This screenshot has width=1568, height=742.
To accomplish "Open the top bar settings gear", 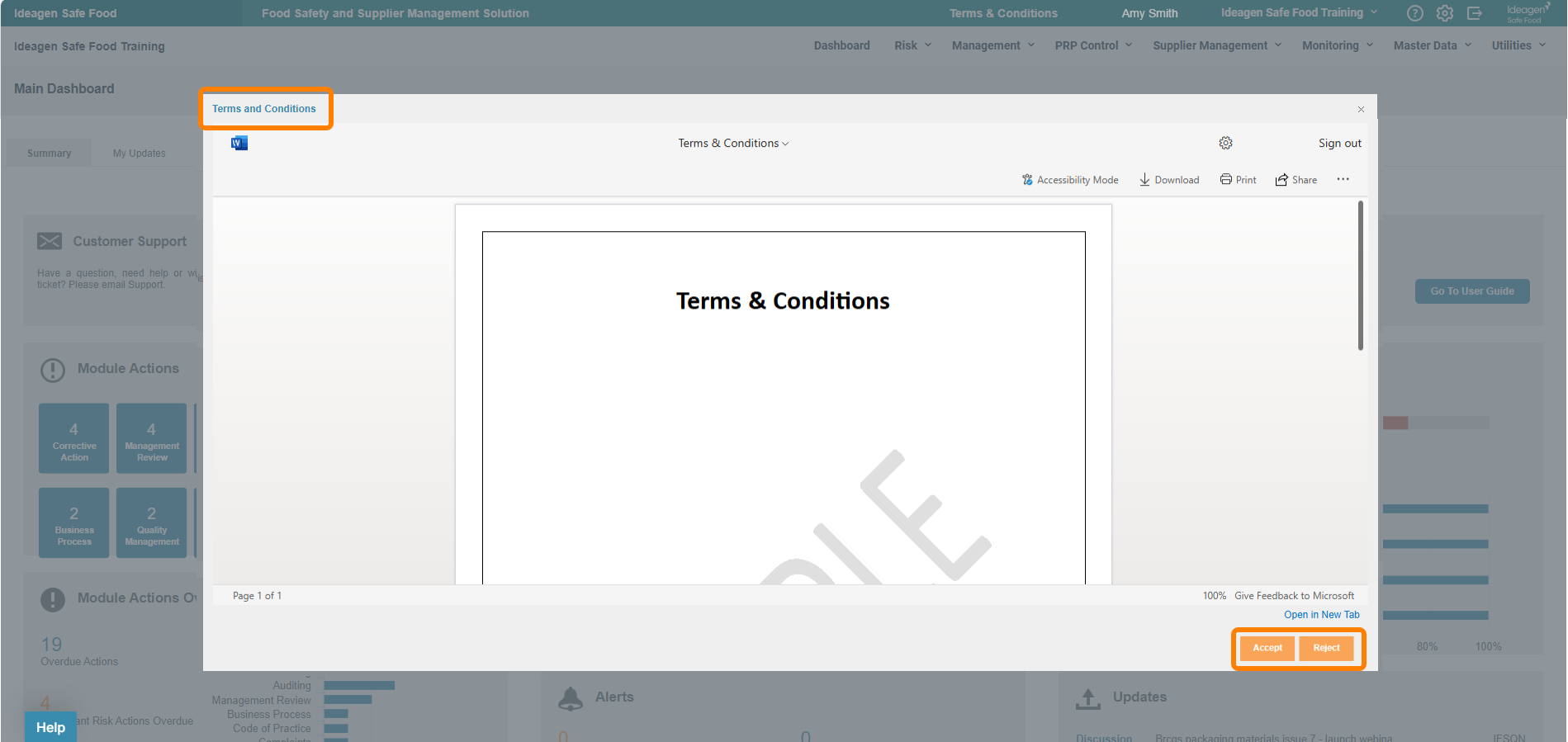I will 1444,13.
